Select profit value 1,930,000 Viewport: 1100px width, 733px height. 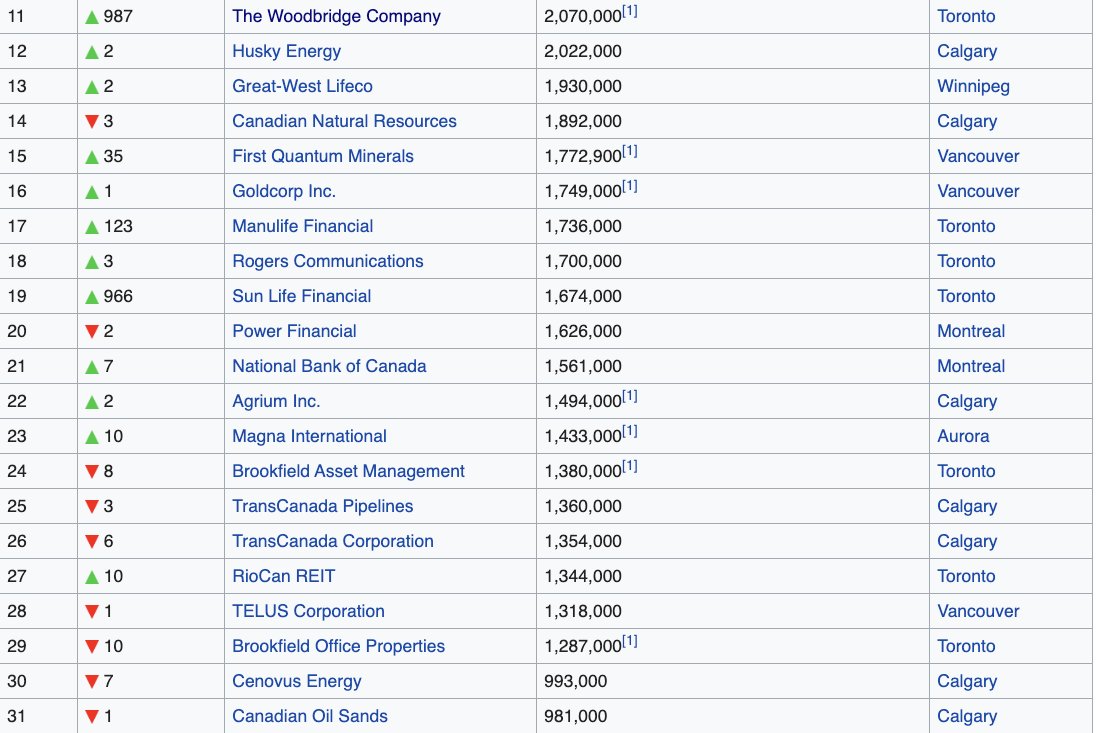583,86
